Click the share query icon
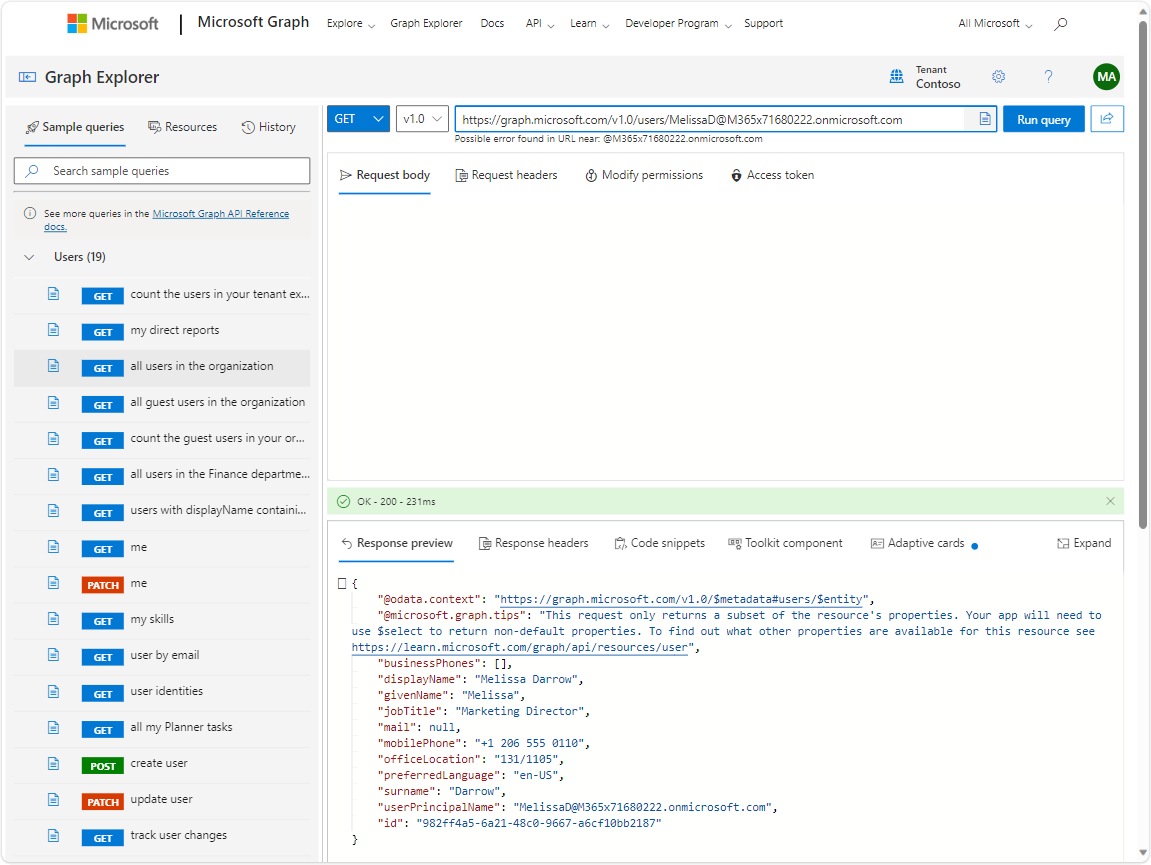This screenshot has height=865, width=1151. tap(1107, 119)
